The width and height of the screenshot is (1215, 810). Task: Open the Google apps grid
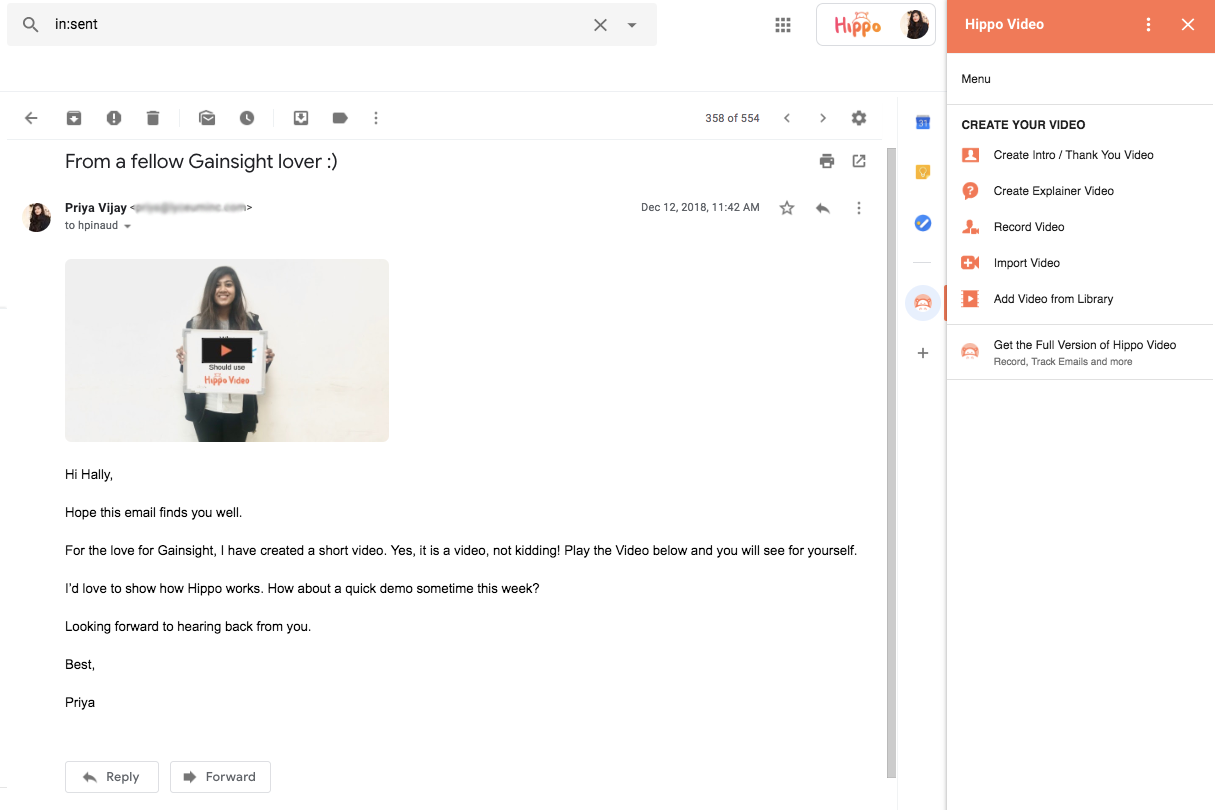pos(783,25)
